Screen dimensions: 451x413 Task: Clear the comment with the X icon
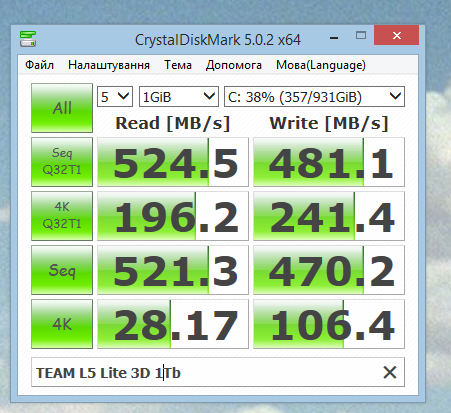[x=390, y=372]
